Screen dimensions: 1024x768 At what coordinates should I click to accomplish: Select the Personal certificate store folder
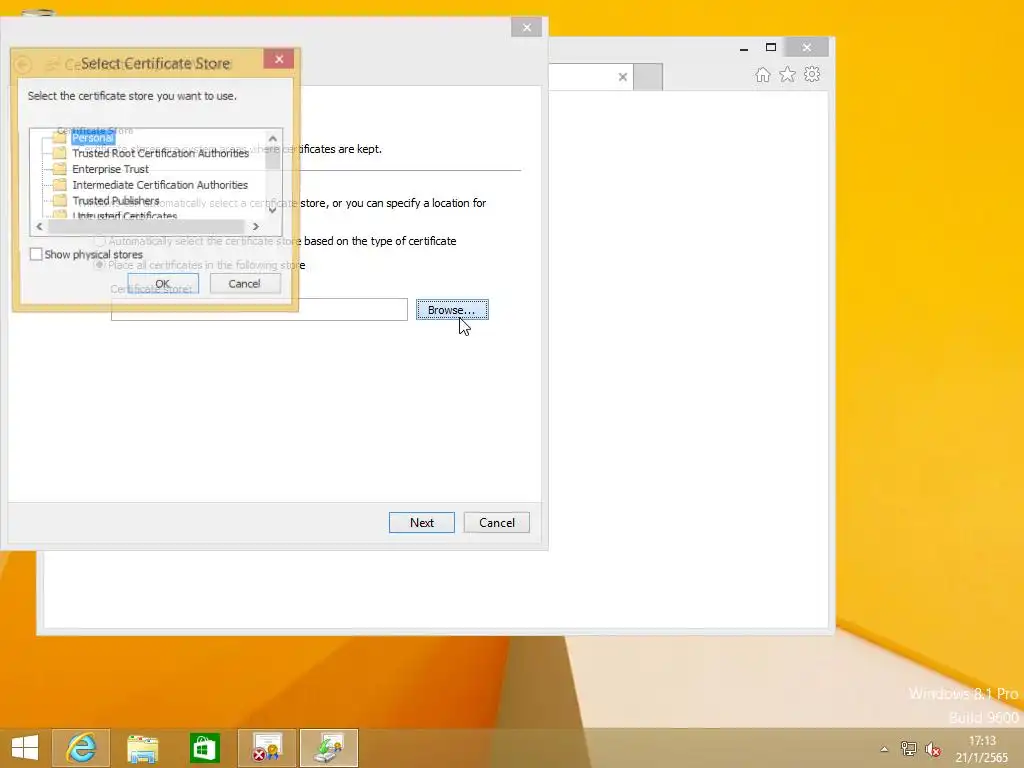[x=93, y=138]
